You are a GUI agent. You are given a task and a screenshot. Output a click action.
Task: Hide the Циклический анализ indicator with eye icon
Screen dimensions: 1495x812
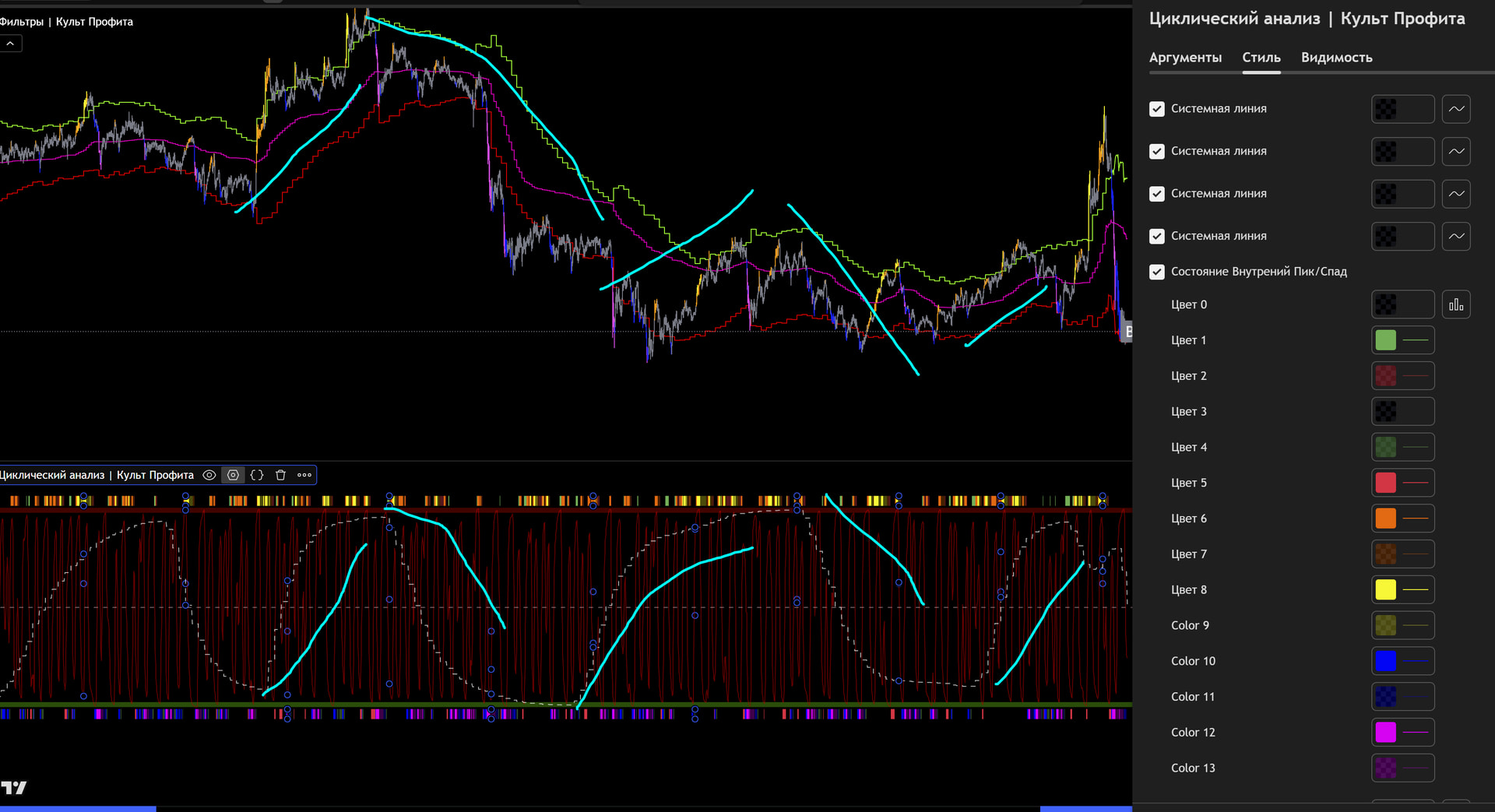pyautogui.click(x=209, y=475)
